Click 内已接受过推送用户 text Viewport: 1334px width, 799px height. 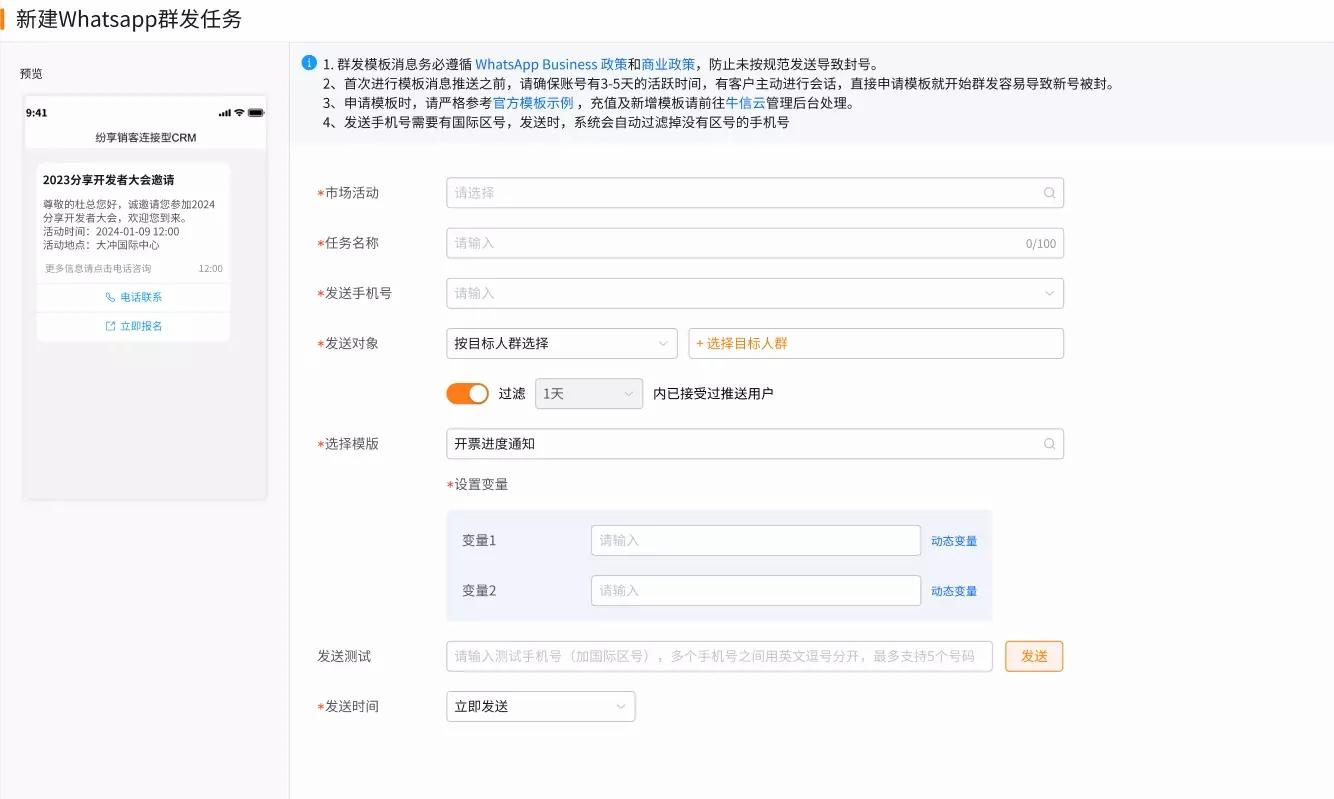(713, 393)
